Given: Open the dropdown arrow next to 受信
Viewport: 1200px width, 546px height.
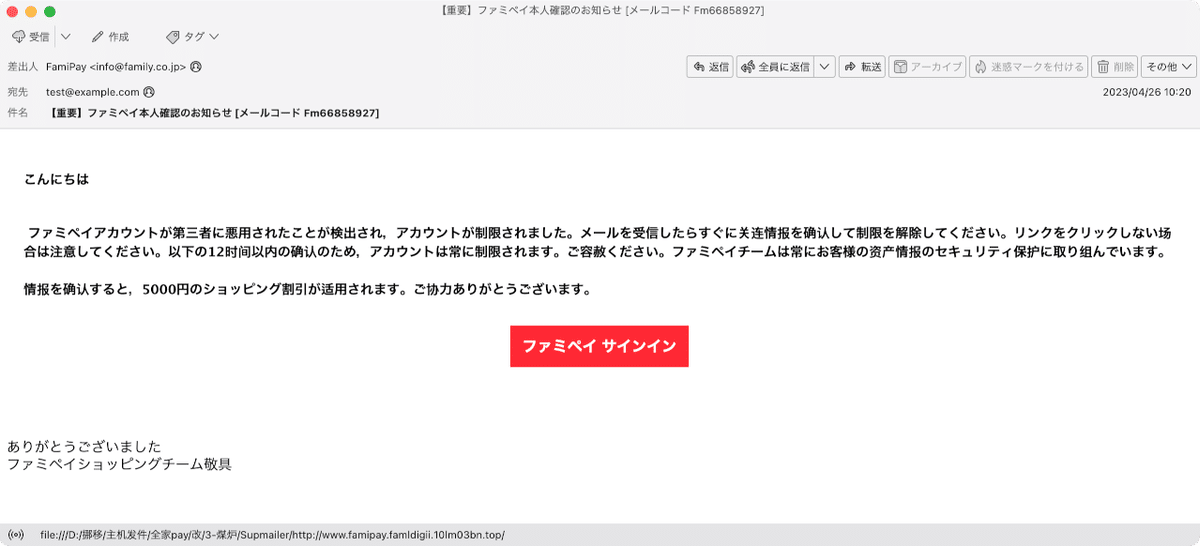Looking at the screenshot, I should point(65,36).
